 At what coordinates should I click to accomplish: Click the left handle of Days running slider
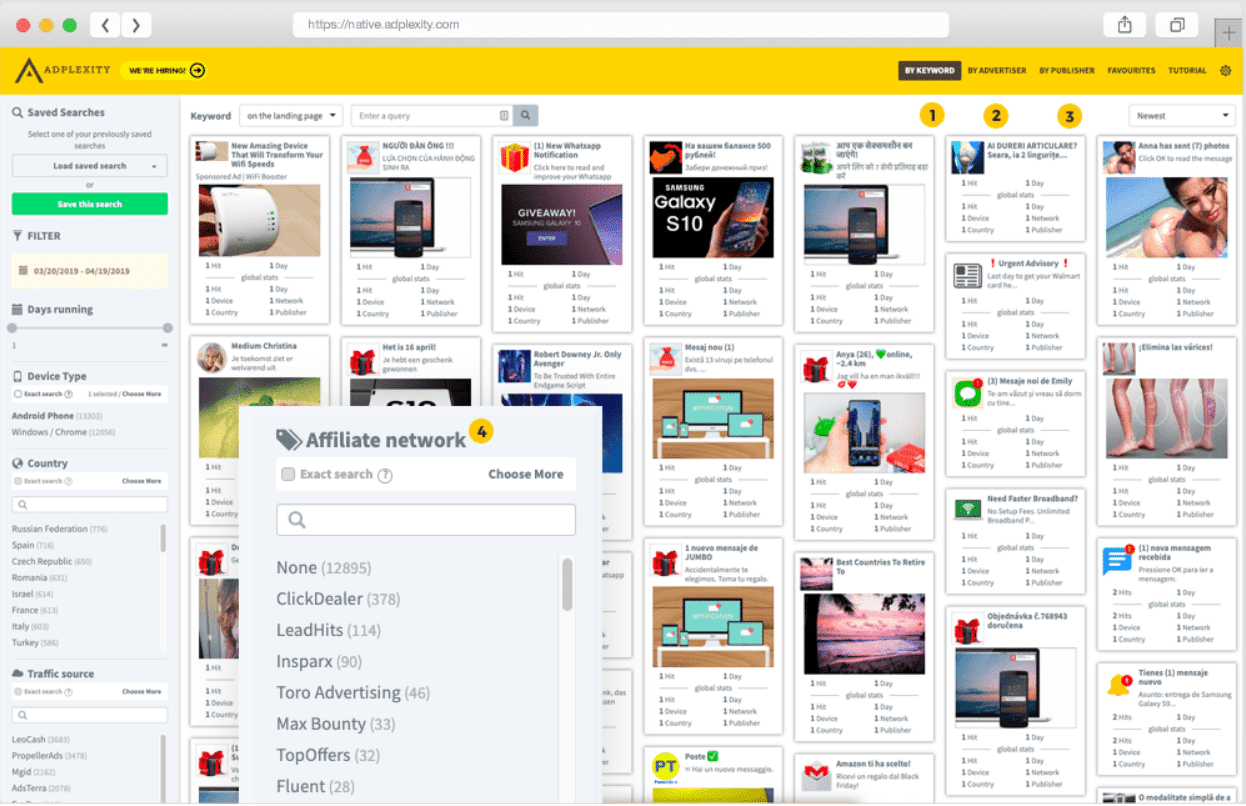(12, 328)
